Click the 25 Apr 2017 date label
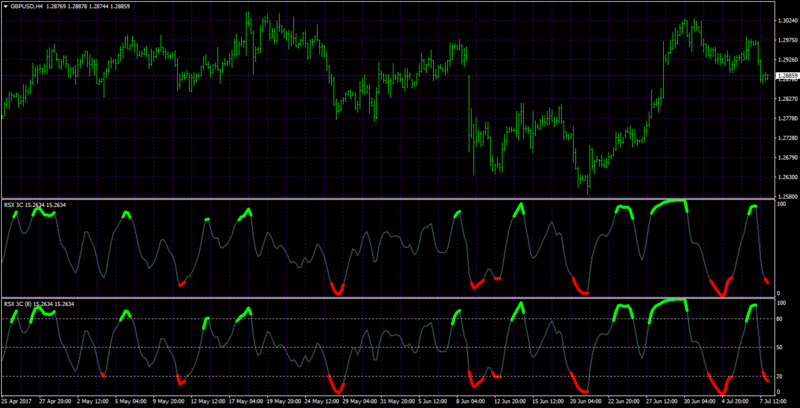800x408 pixels. (16, 401)
